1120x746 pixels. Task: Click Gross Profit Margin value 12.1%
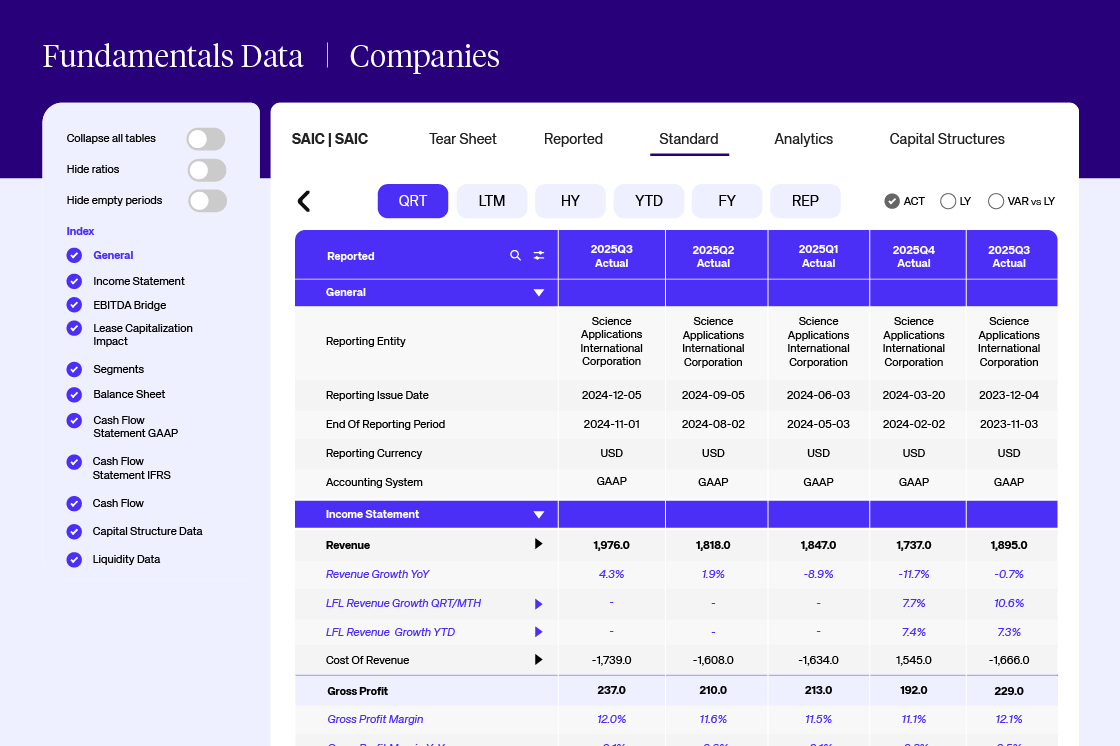(x=1009, y=720)
